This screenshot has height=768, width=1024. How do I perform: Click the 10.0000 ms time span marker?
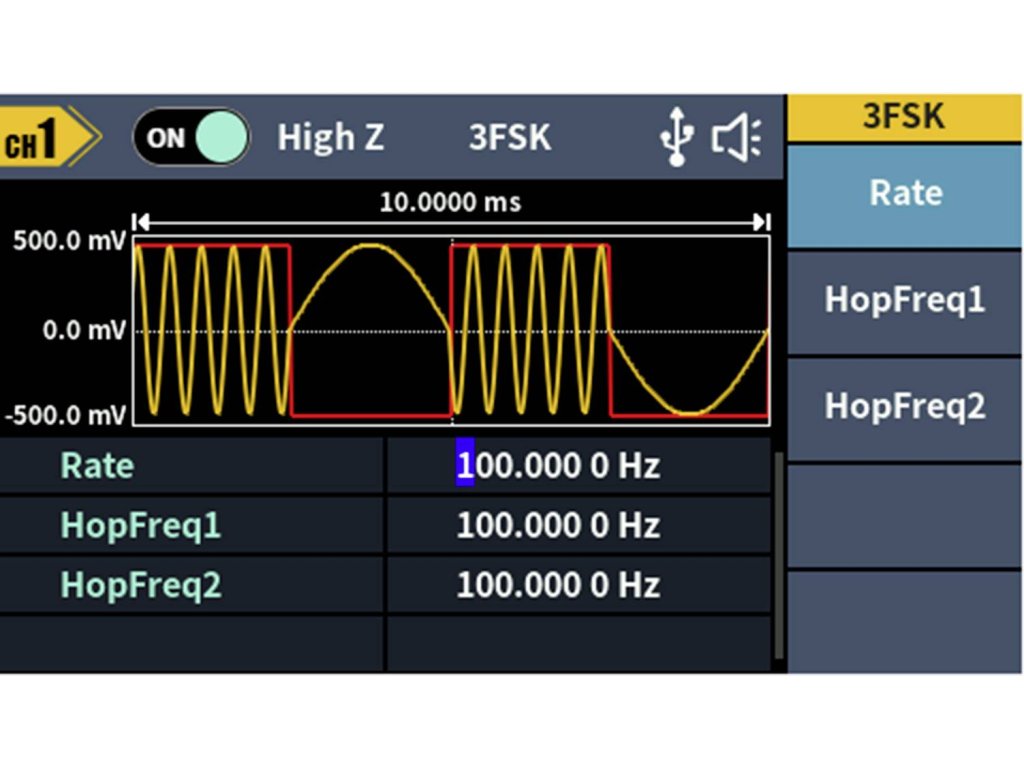[450, 203]
